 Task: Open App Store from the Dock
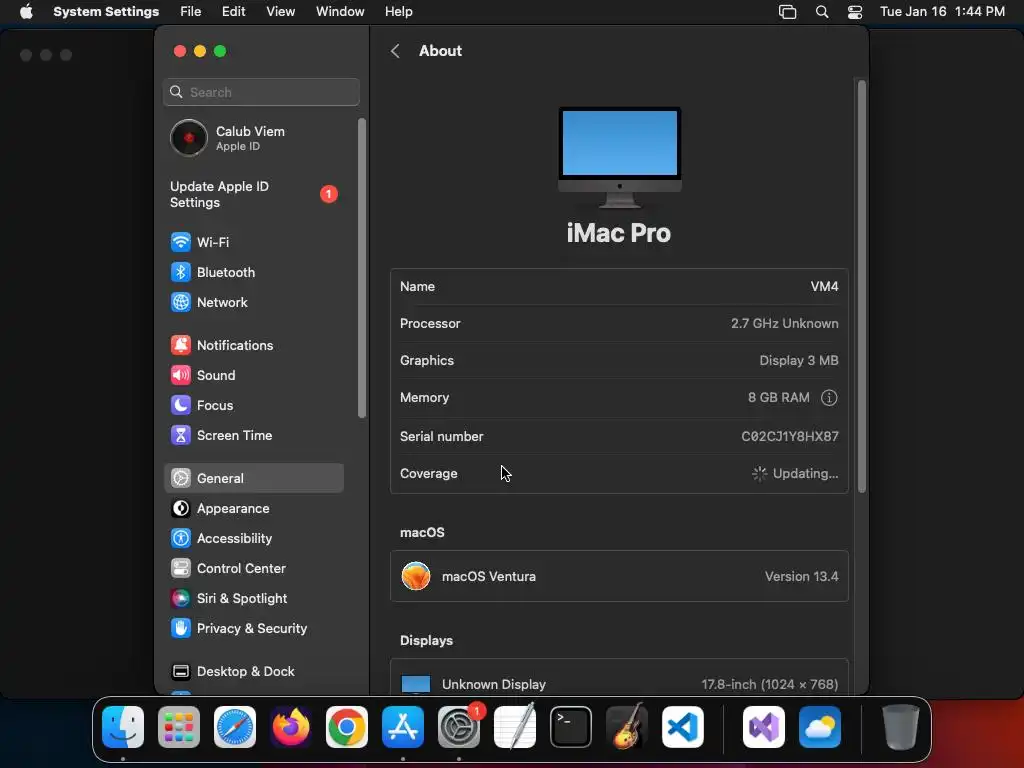(403, 727)
